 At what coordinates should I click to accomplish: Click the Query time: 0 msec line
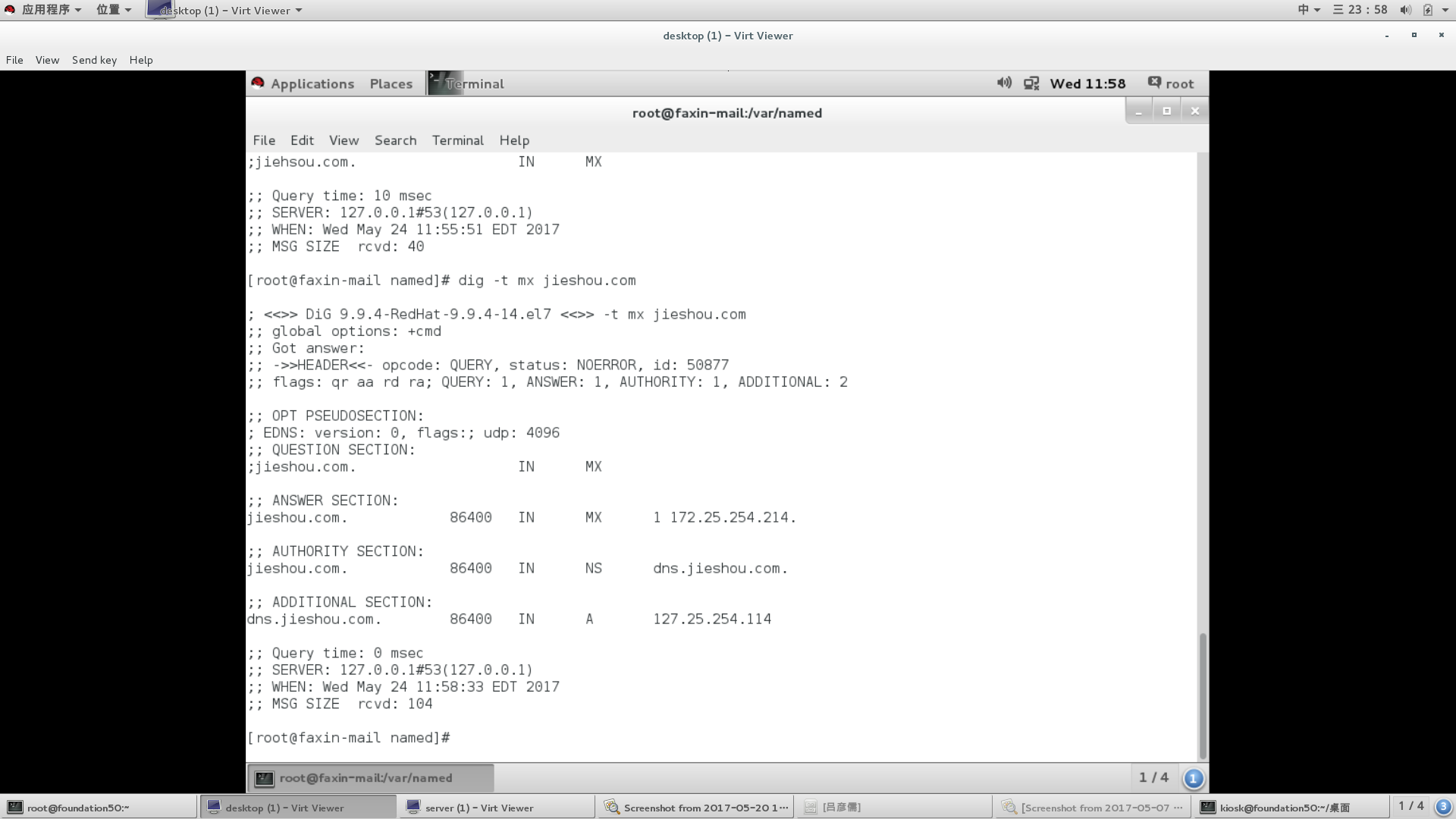[335, 654]
